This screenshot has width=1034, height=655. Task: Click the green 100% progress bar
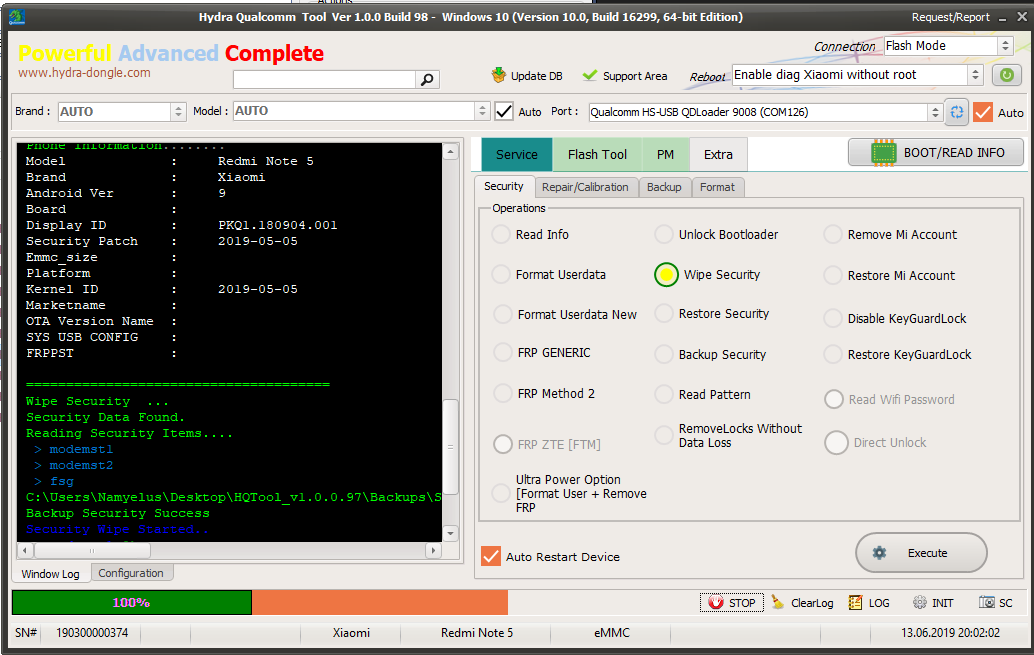pyautogui.click(x=132, y=602)
